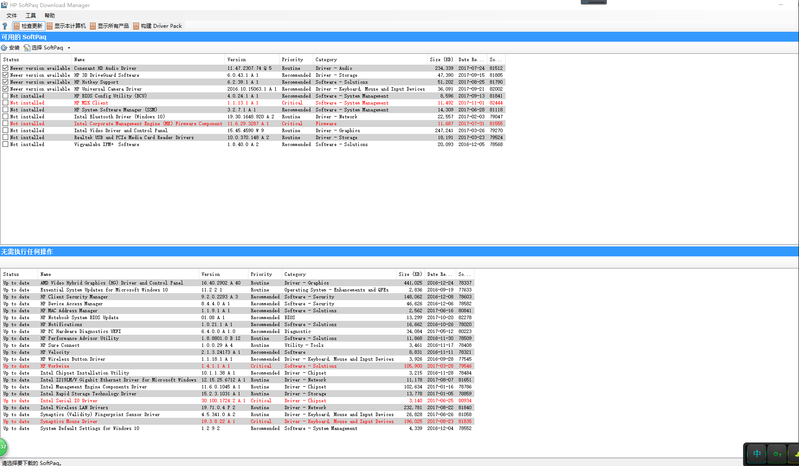Click the 检查更新 check for updates button
The height and width of the screenshot is (466, 799).
(x=28, y=26)
